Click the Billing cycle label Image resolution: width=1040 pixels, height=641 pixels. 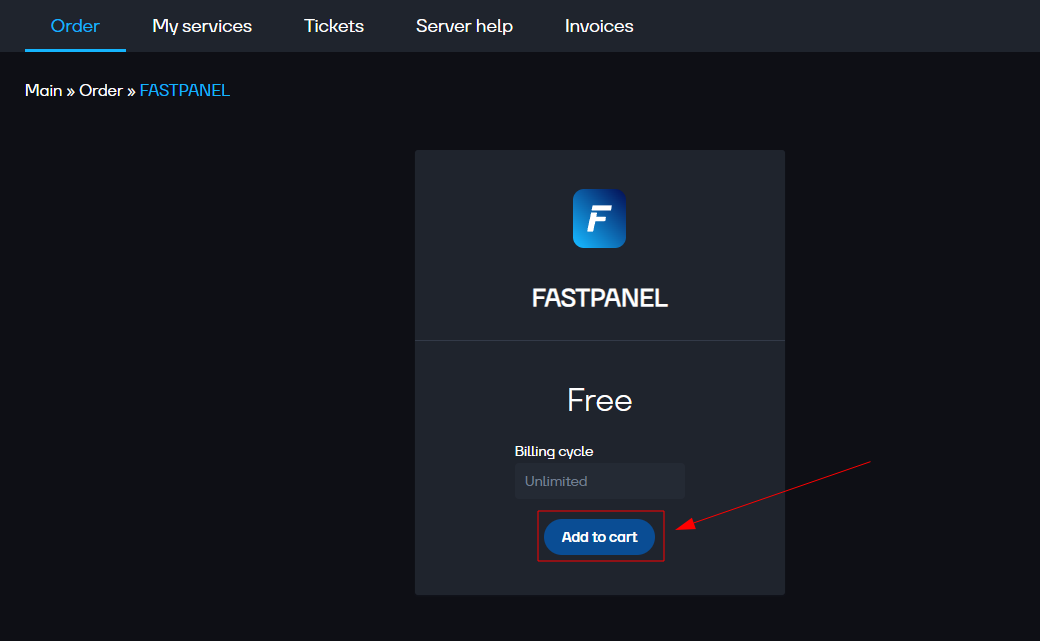point(554,451)
